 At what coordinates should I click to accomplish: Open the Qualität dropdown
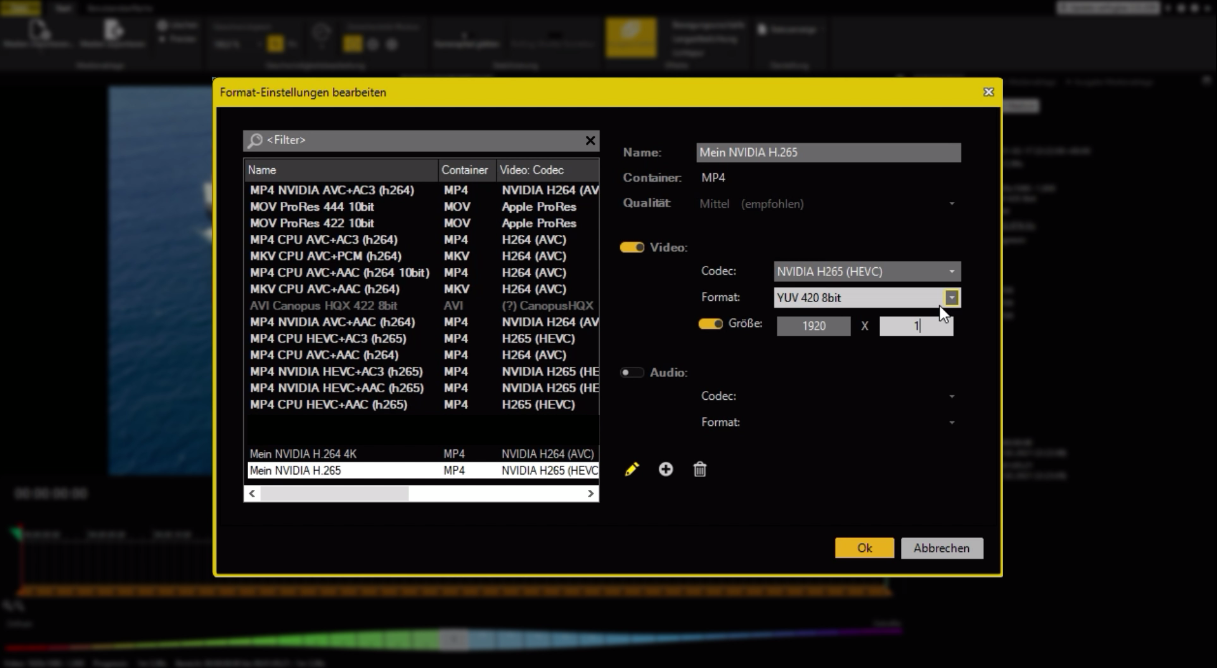951,203
